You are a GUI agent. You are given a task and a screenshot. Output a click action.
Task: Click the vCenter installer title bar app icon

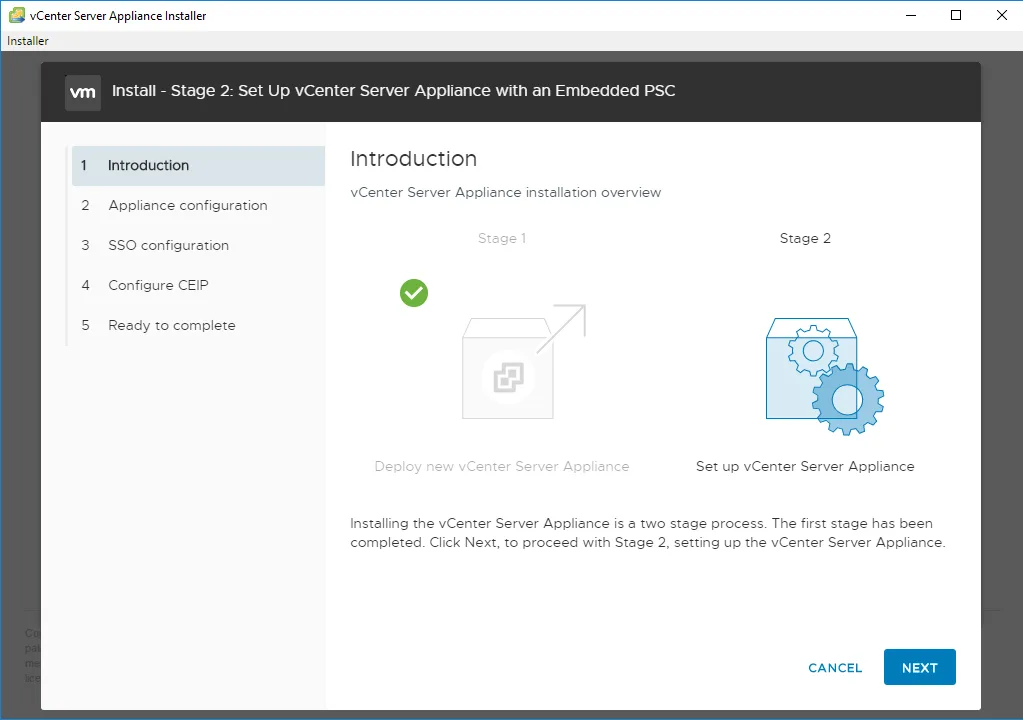(16, 15)
